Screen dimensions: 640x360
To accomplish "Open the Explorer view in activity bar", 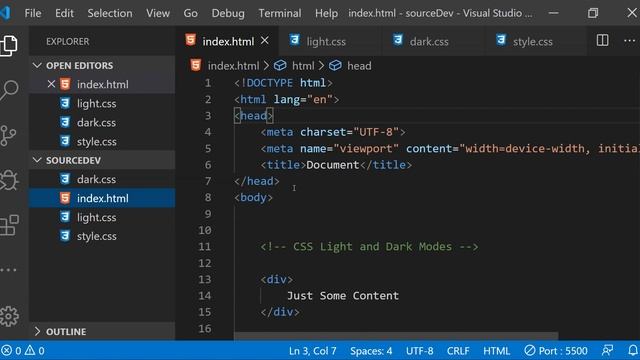I will pyautogui.click(x=9, y=45).
